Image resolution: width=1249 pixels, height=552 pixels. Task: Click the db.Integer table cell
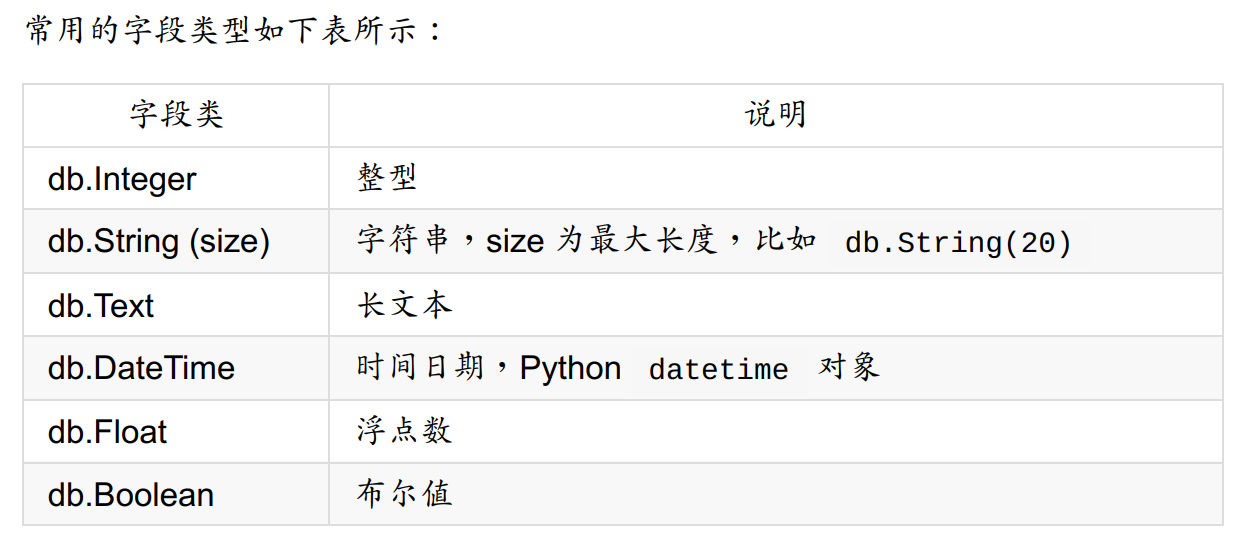(x=176, y=178)
